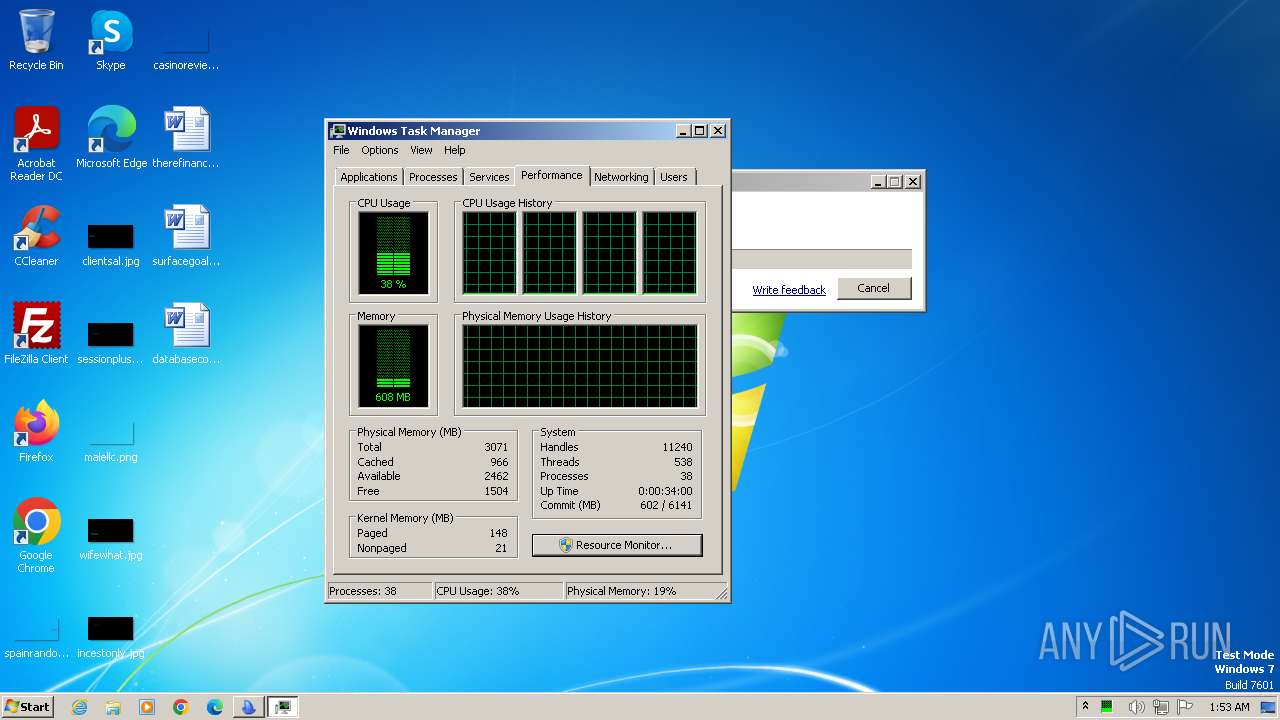This screenshot has width=1280, height=720.
Task: Click the network tray icon
Action: [1161, 707]
